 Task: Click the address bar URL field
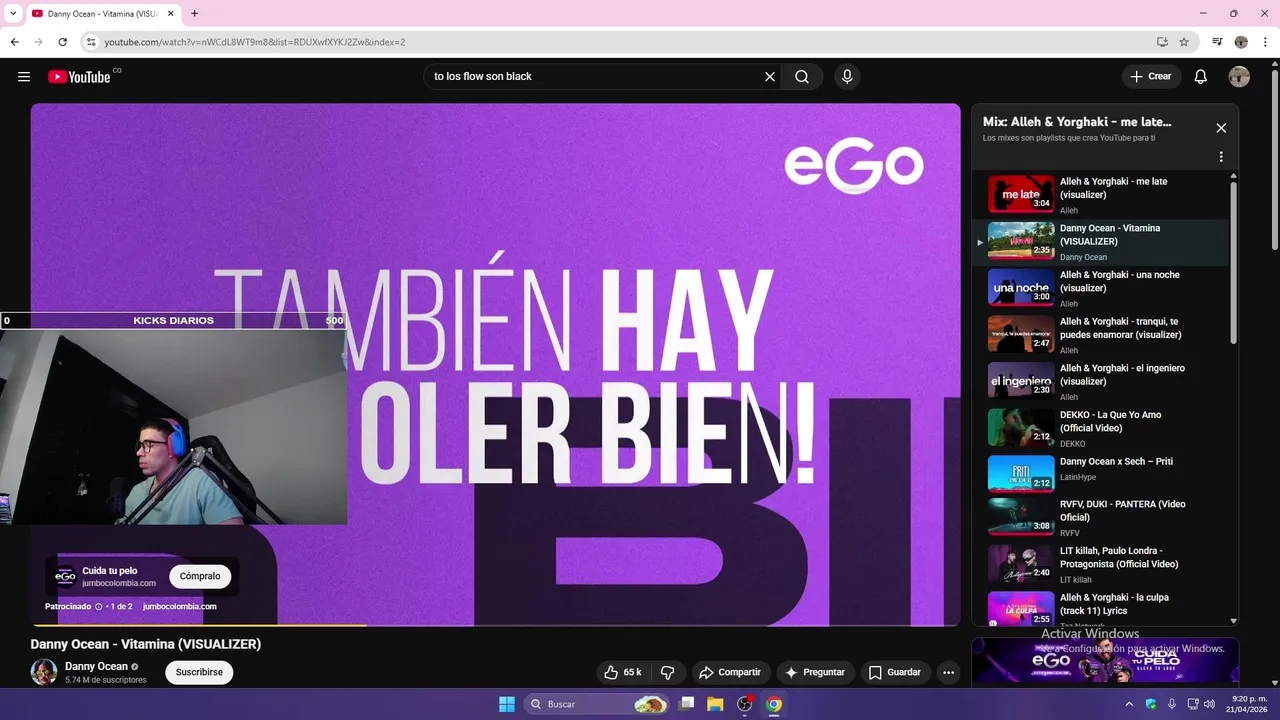click(620, 42)
